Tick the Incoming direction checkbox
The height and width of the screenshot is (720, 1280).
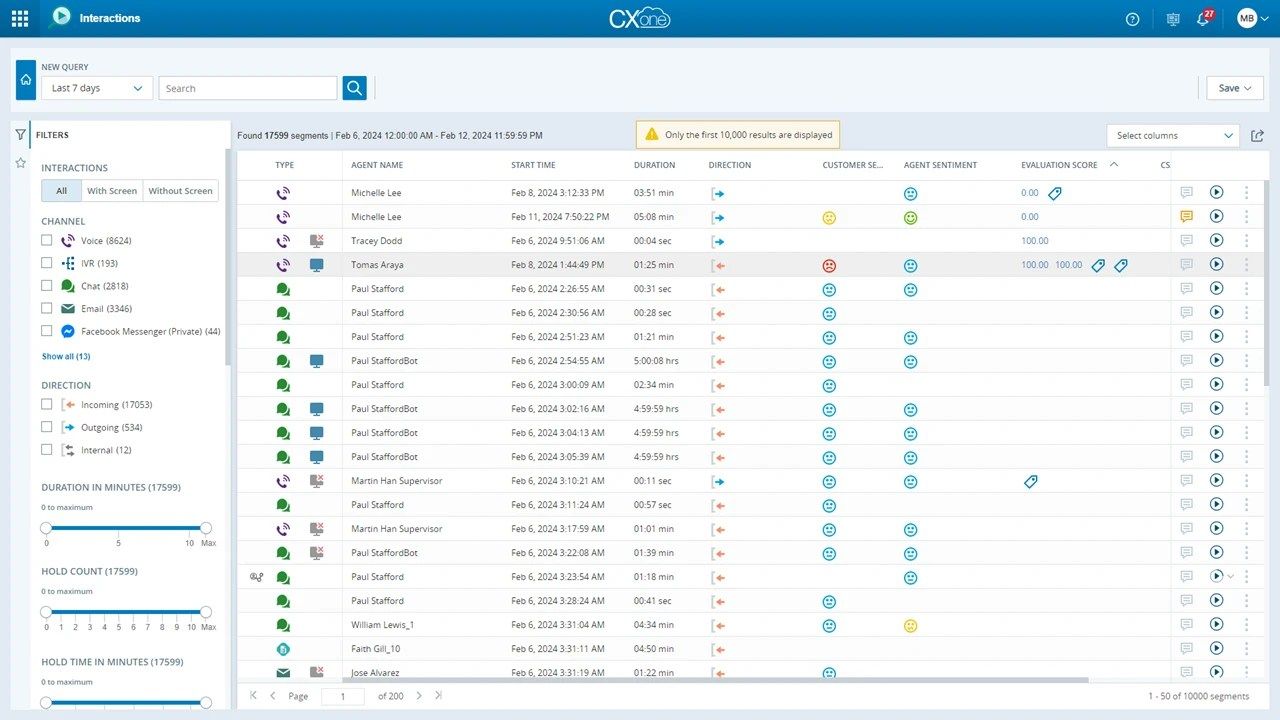(x=47, y=405)
